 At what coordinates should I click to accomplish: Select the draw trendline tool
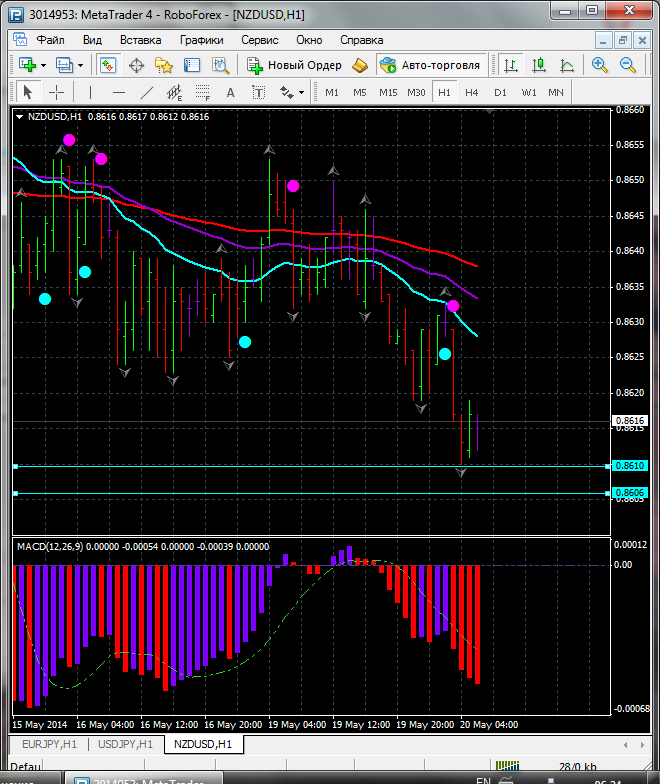(147, 92)
